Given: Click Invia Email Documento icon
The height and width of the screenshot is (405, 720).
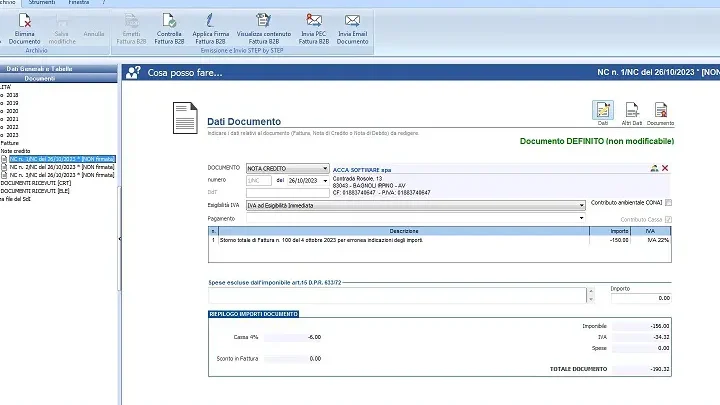Looking at the screenshot, I should [352, 21].
